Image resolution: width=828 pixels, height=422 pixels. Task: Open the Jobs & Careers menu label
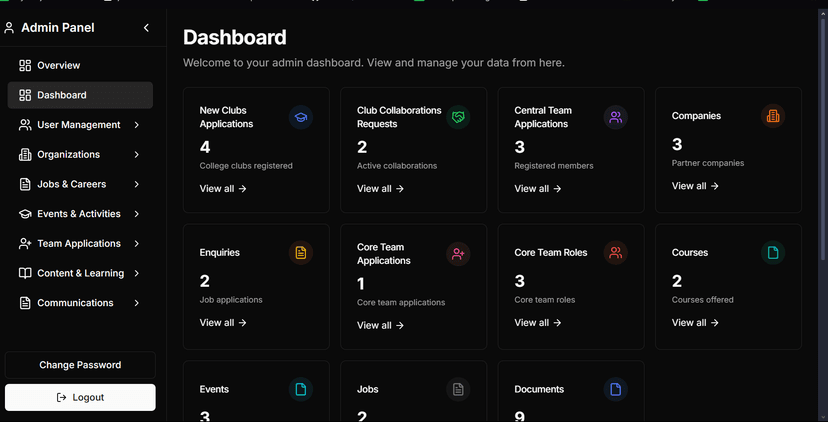tap(72, 184)
